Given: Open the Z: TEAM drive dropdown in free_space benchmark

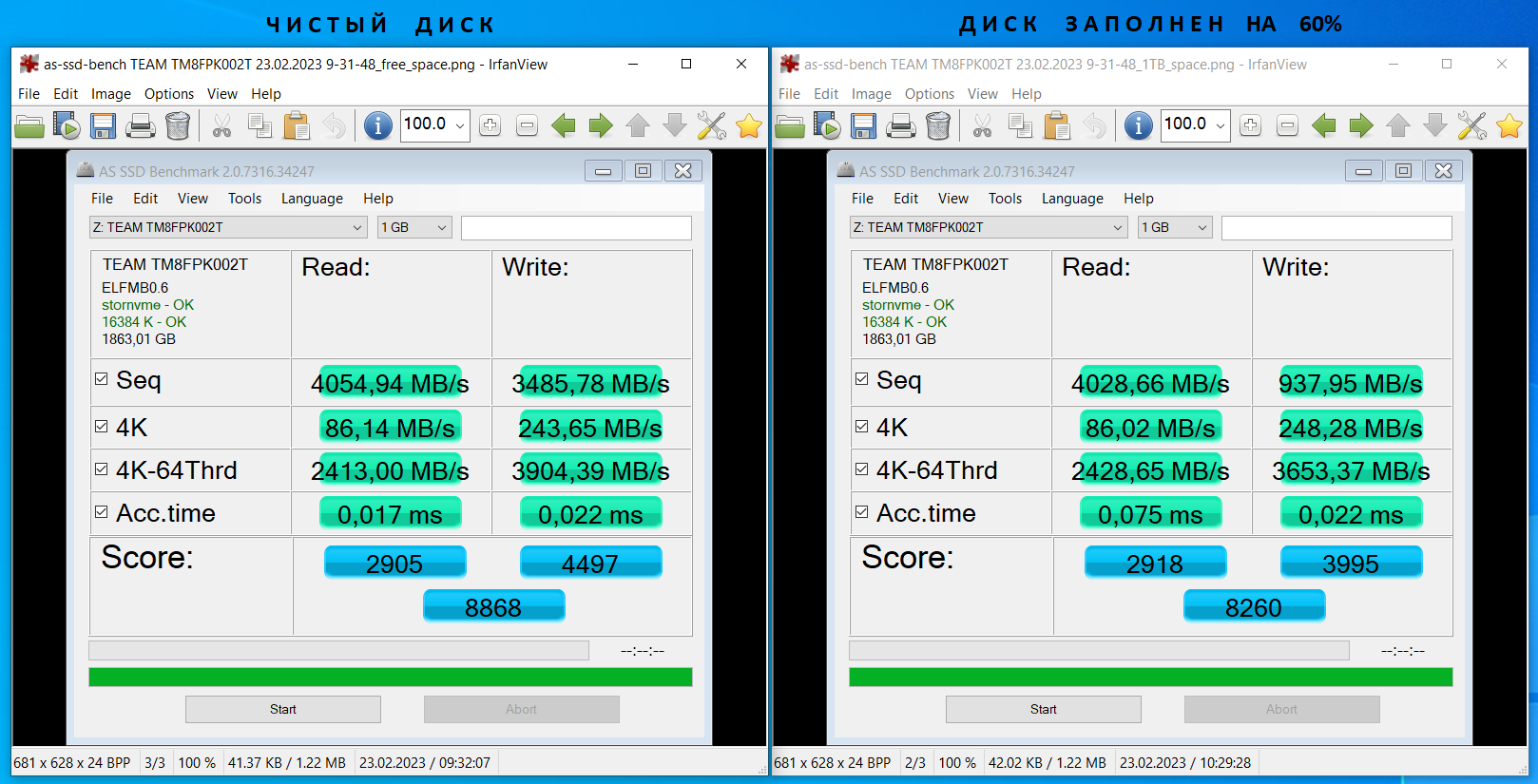Looking at the screenshot, I should coord(228,227).
